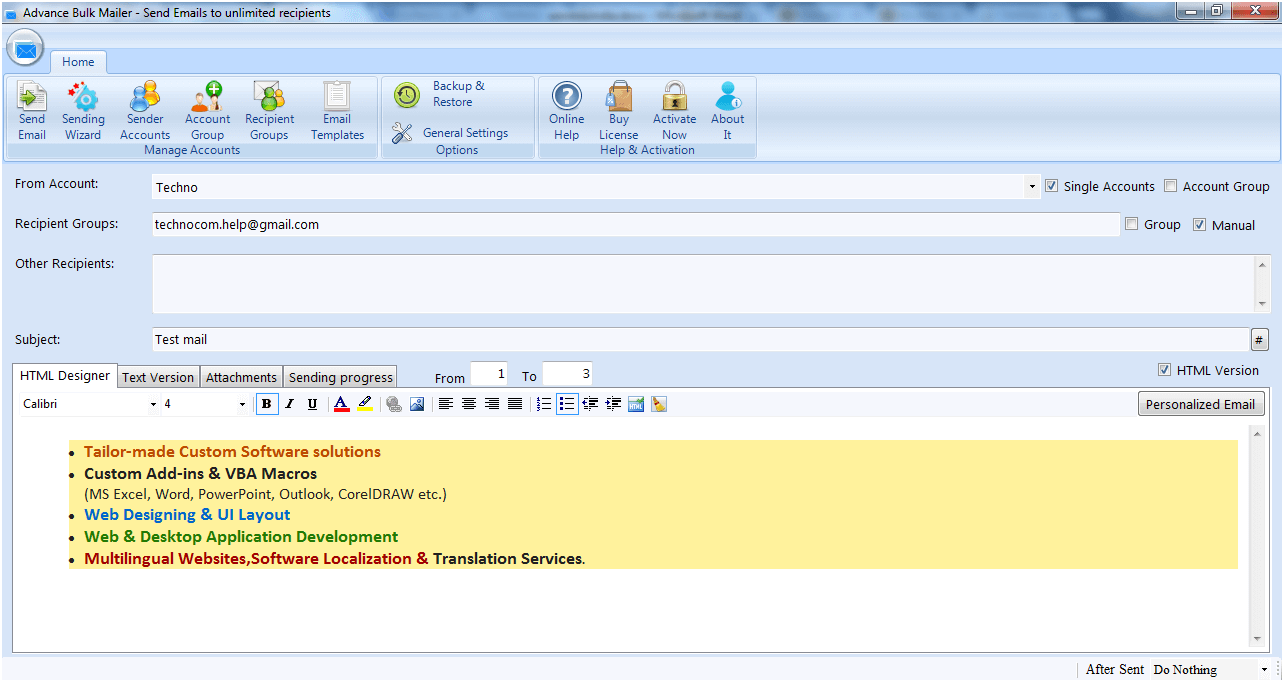Open the font color picker
Image resolution: width=1284 pixels, height=680 pixels.
coord(341,404)
